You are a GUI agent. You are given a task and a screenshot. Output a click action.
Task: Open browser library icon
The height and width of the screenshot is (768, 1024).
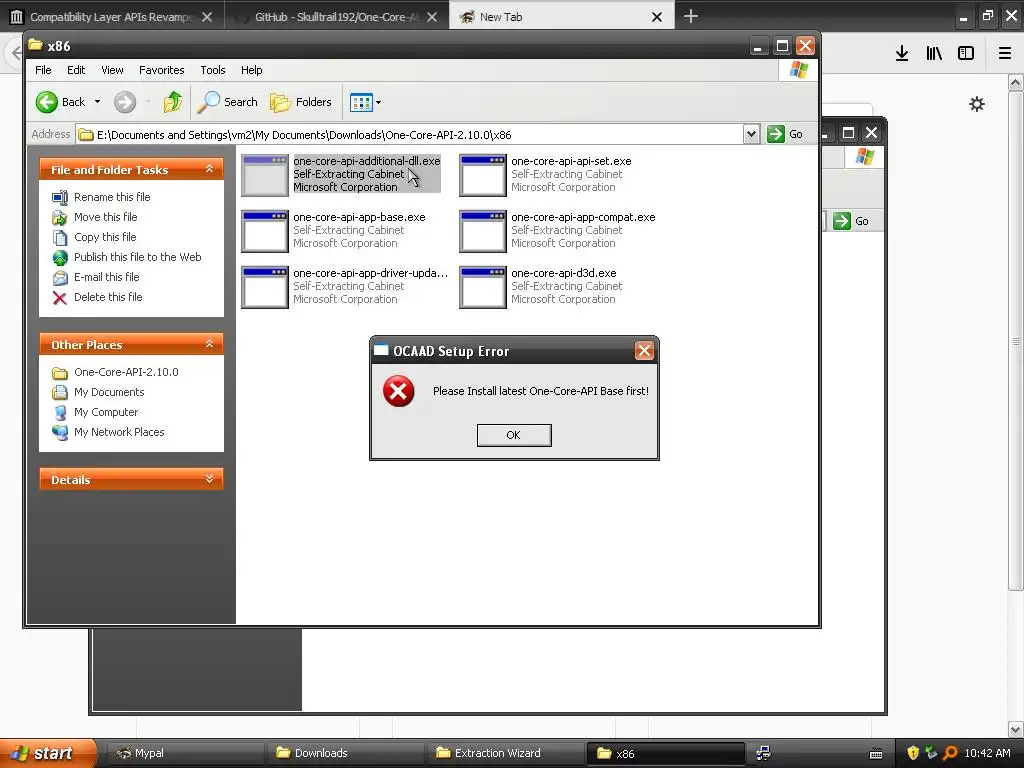click(934, 54)
